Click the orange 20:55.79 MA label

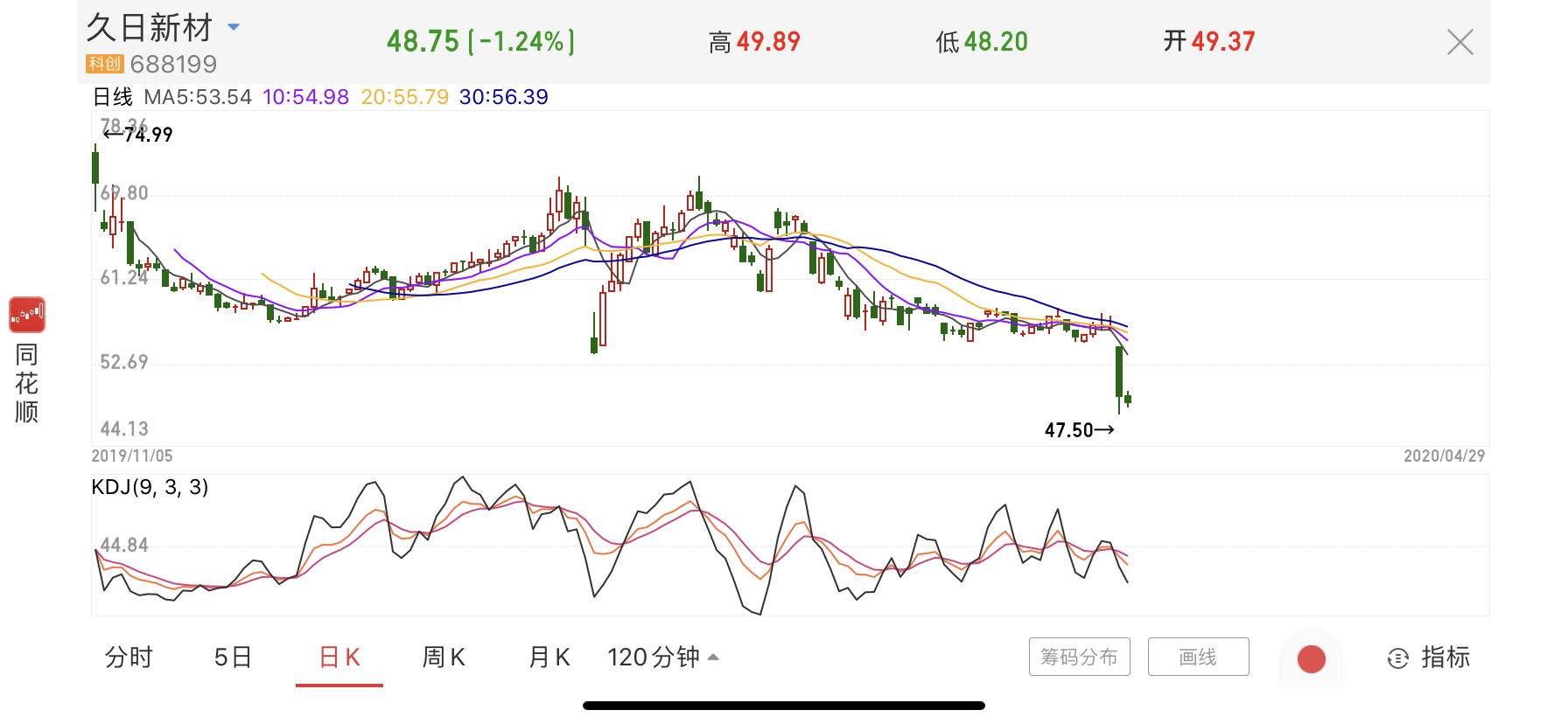(404, 97)
